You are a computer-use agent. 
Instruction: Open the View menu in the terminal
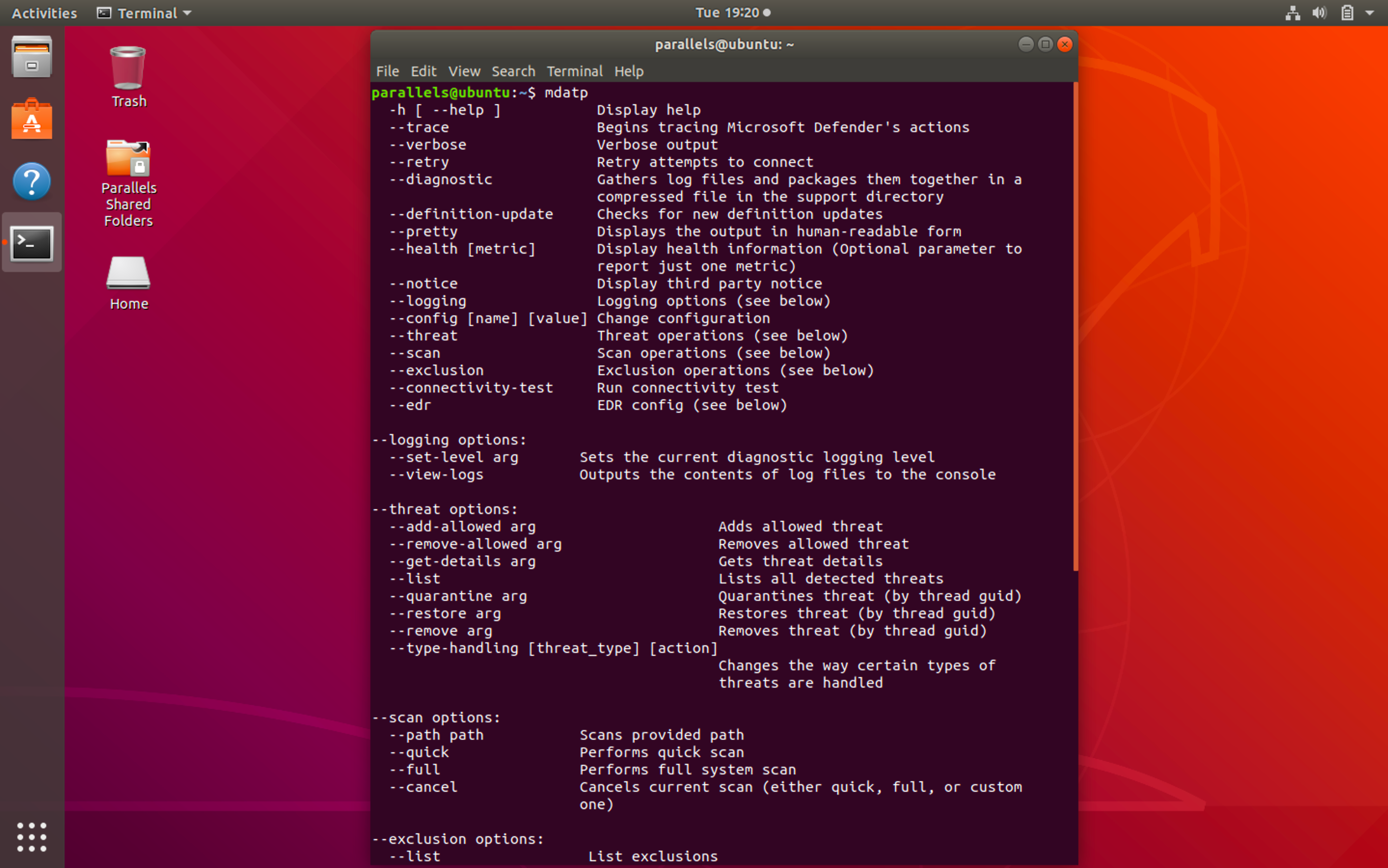464,71
